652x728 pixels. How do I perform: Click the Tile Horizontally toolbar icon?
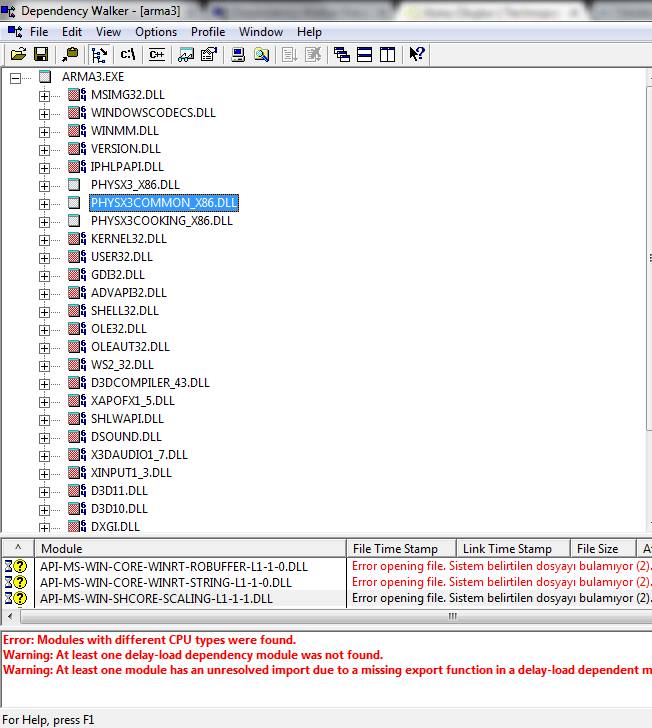click(365, 54)
